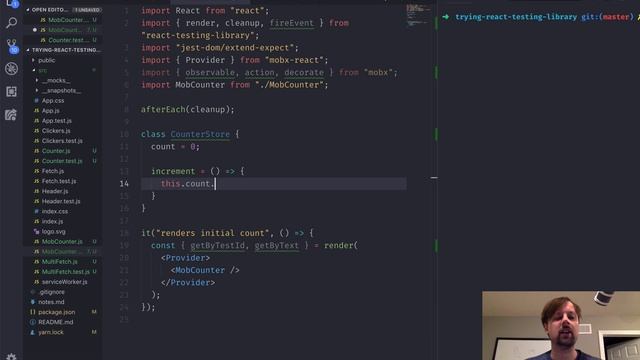This screenshot has width=640, height=360.
Task: Click the 1 UNSAVED badge in Open Editors
Action: (87, 9)
